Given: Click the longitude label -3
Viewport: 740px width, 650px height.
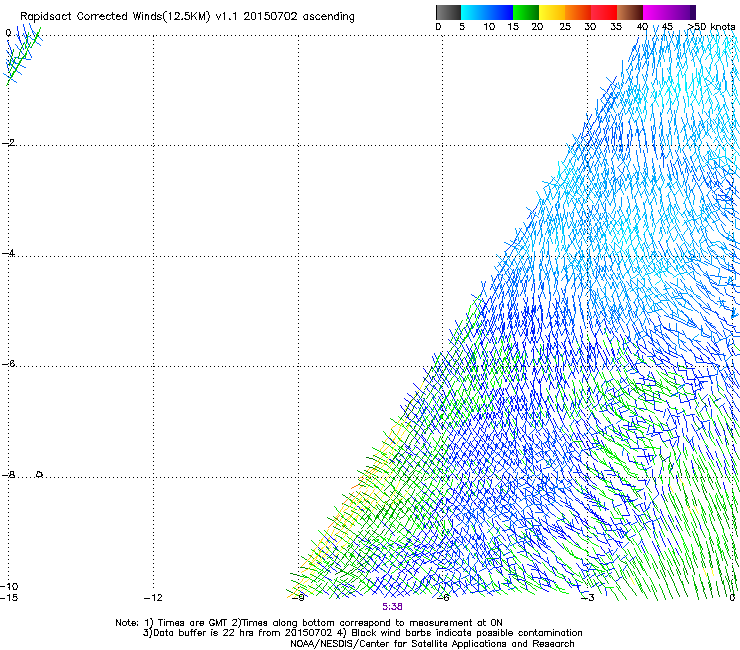Looking at the screenshot, I should click(x=587, y=598).
